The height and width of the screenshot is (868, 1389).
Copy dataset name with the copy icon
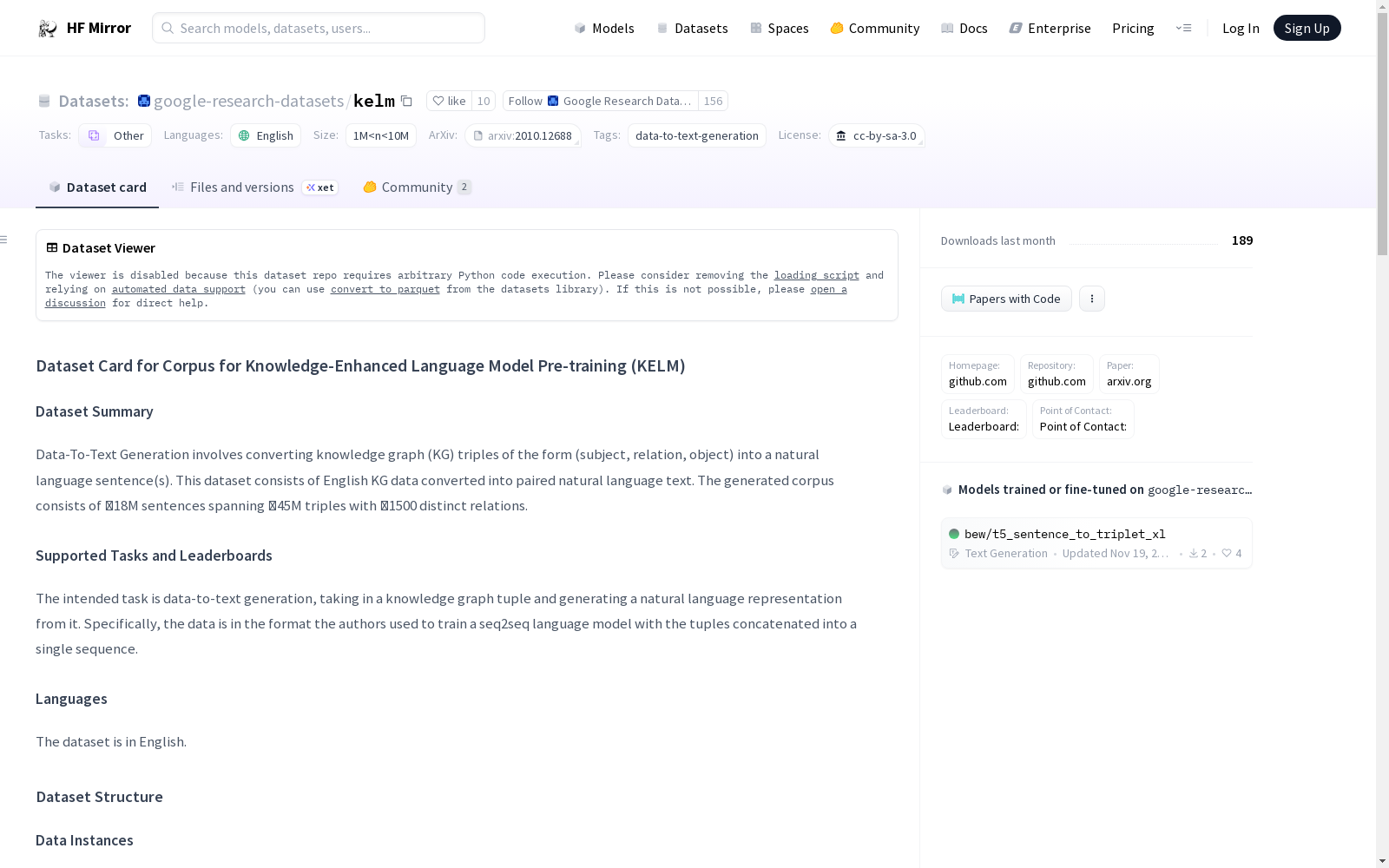click(406, 101)
